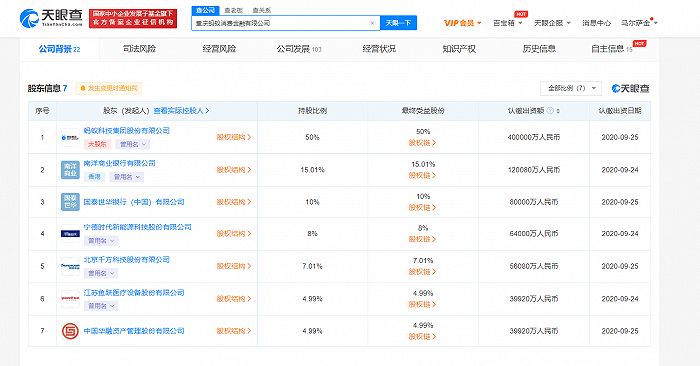The width and height of the screenshot is (700, 366).
Task: Click the Tianyancha logo in header
Action: click(51, 18)
